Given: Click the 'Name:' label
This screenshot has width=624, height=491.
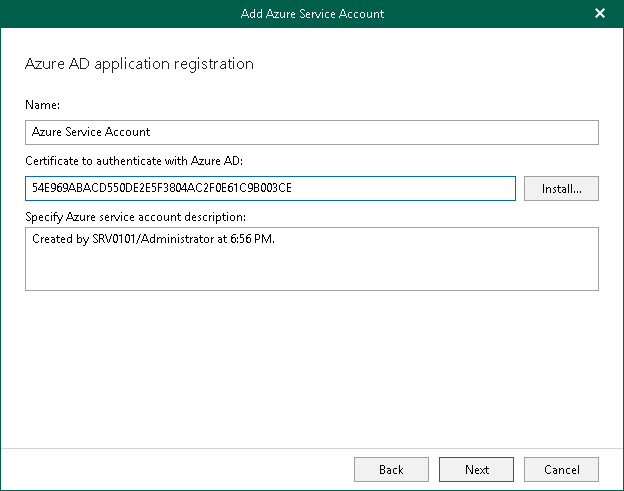Looking at the screenshot, I should click(42, 103).
